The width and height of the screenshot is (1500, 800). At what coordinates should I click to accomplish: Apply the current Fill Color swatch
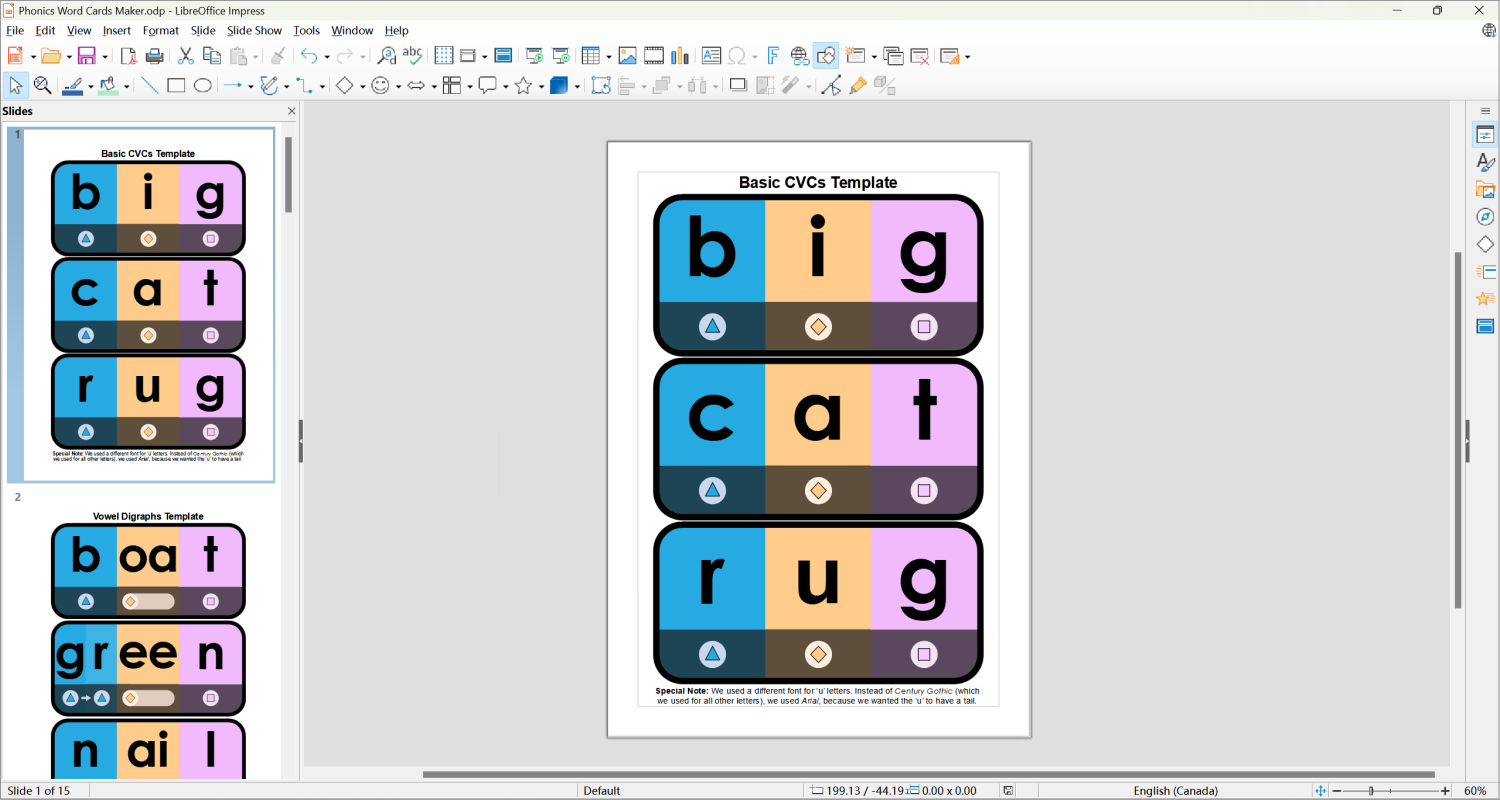coord(108,86)
